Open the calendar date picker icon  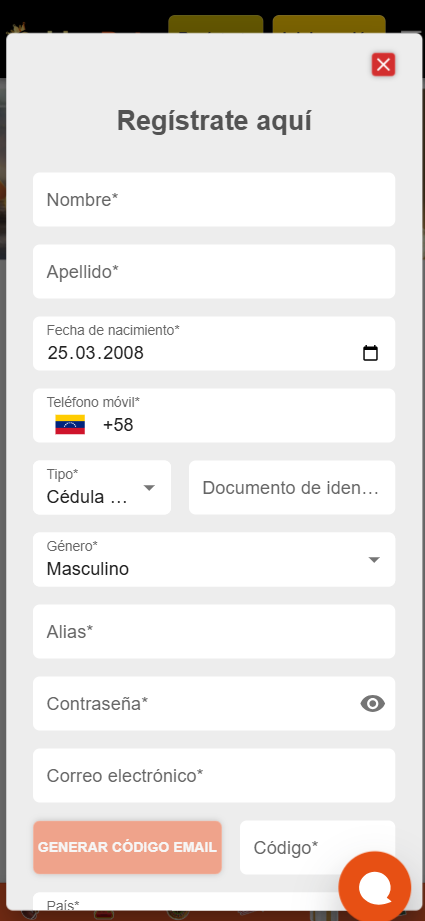pos(370,353)
